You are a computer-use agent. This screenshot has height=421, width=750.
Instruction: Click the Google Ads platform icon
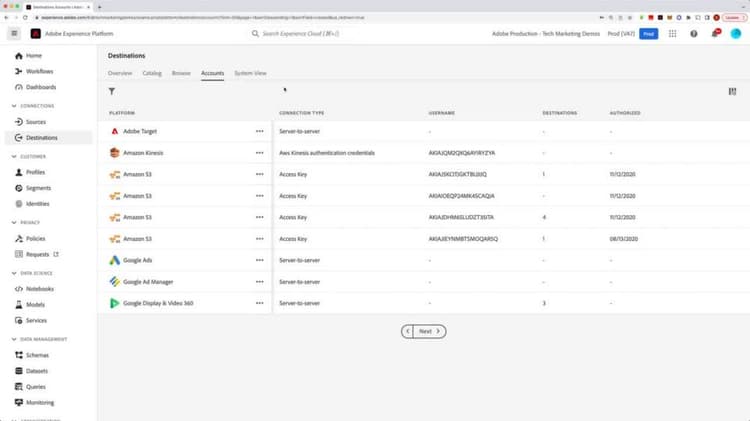(114, 260)
